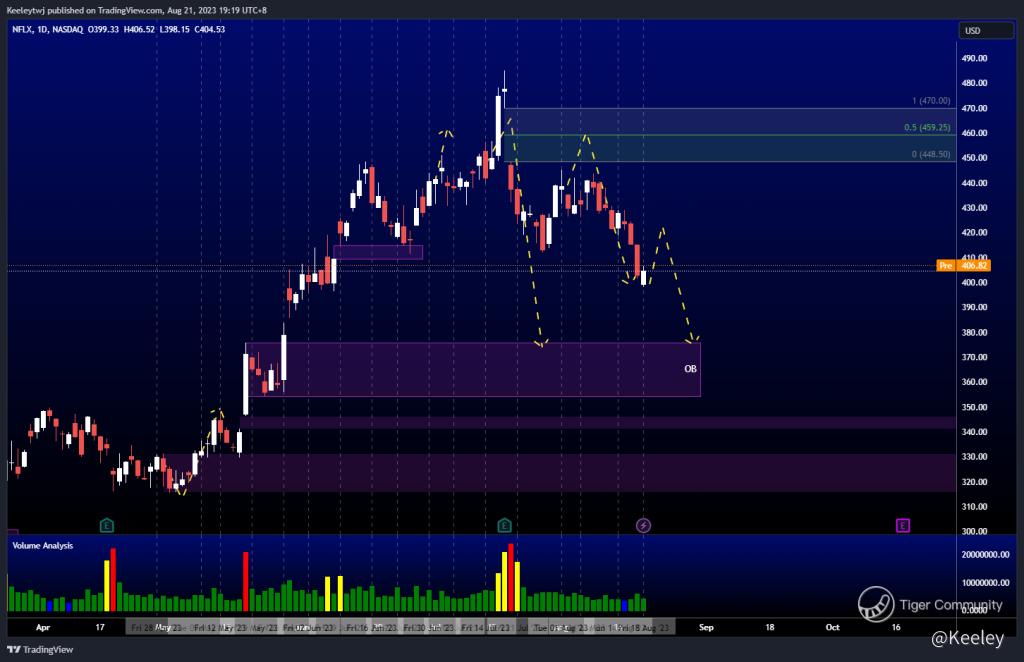1024x662 pixels.
Task: Click the 16 date label after Oct
Action: pos(896,627)
